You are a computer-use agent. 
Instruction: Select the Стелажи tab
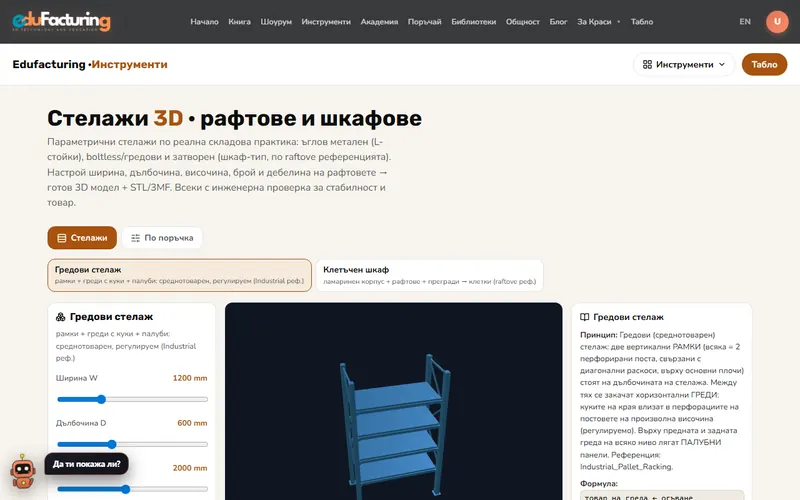pos(82,238)
